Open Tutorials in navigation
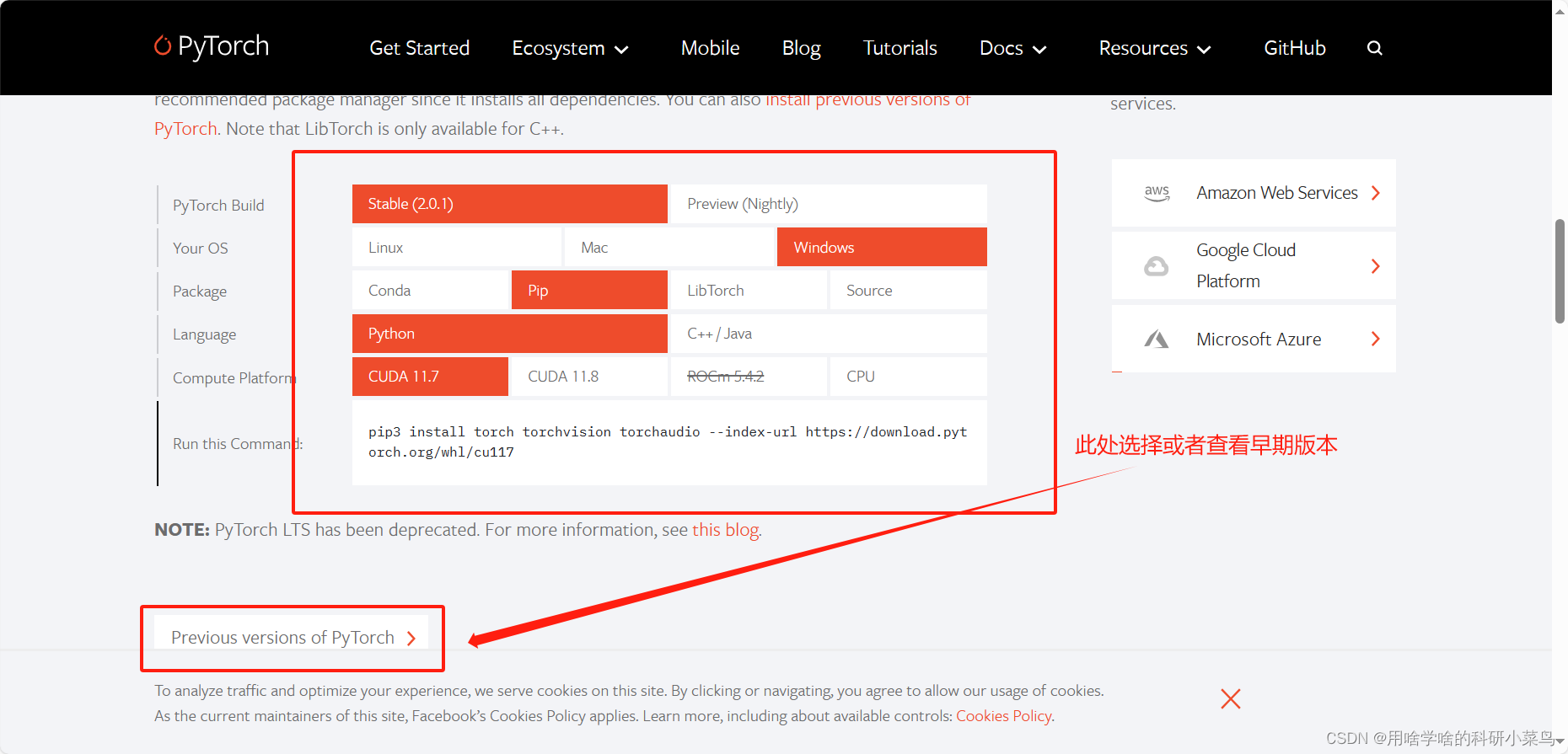The image size is (1568, 754). point(899,48)
